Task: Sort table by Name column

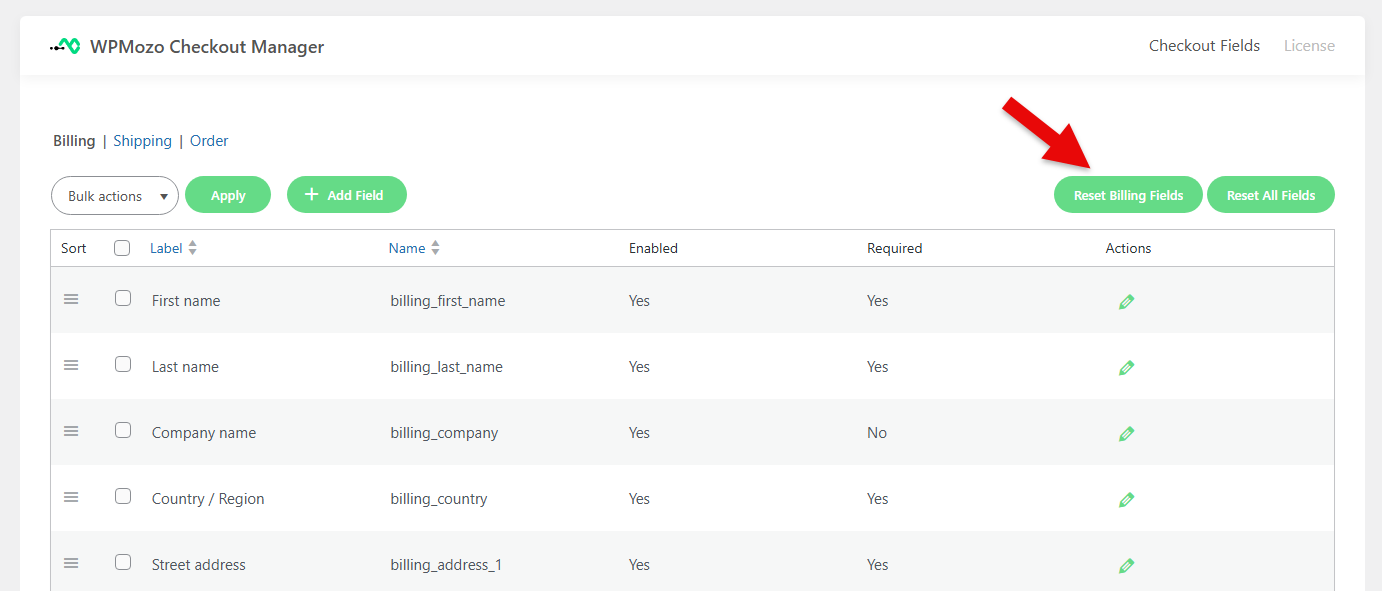Action: (x=407, y=248)
